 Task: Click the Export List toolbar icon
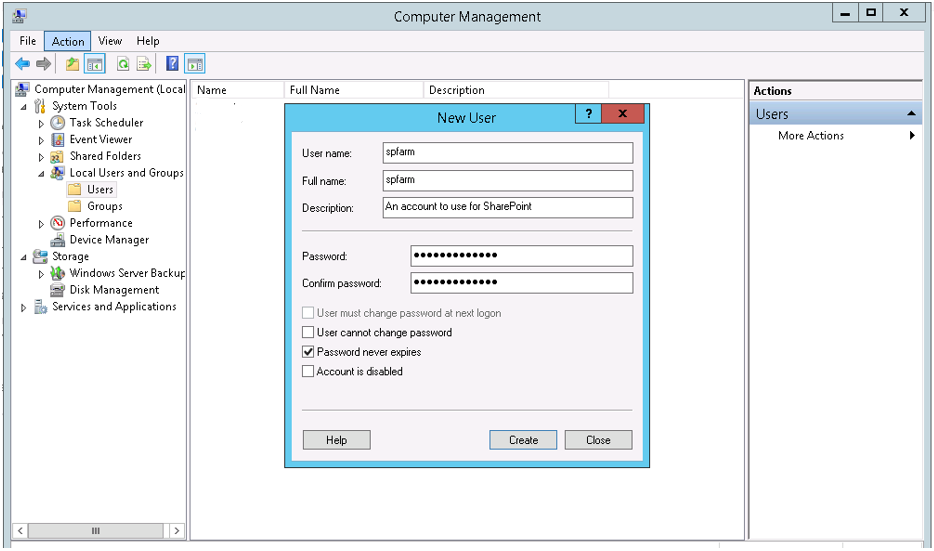144,64
